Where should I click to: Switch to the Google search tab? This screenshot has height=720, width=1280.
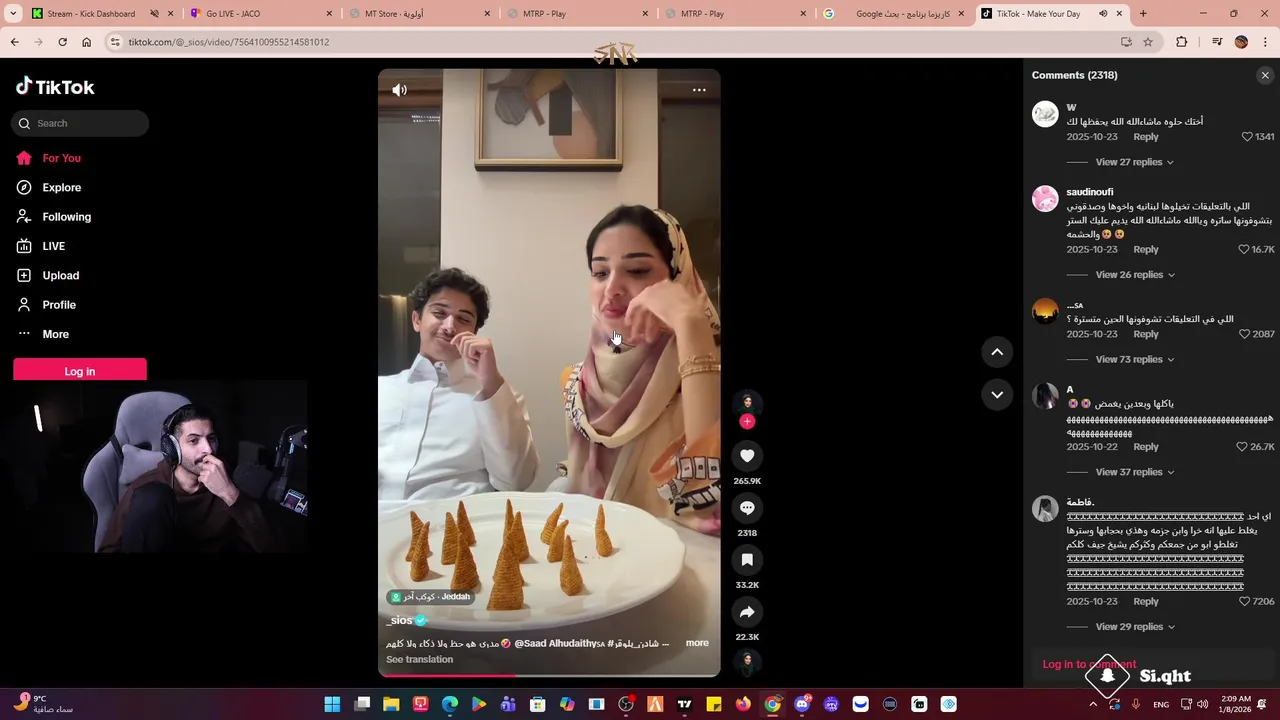coord(896,14)
